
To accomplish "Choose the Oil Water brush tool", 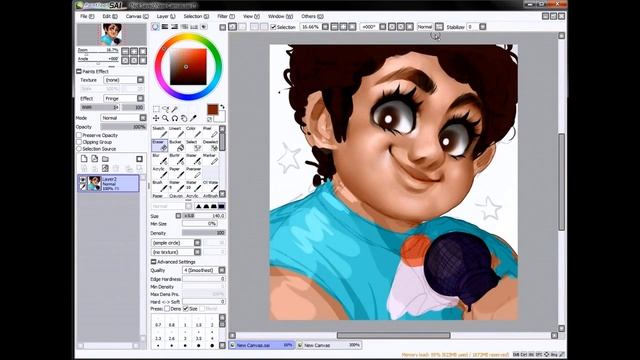I will click(x=210, y=186).
